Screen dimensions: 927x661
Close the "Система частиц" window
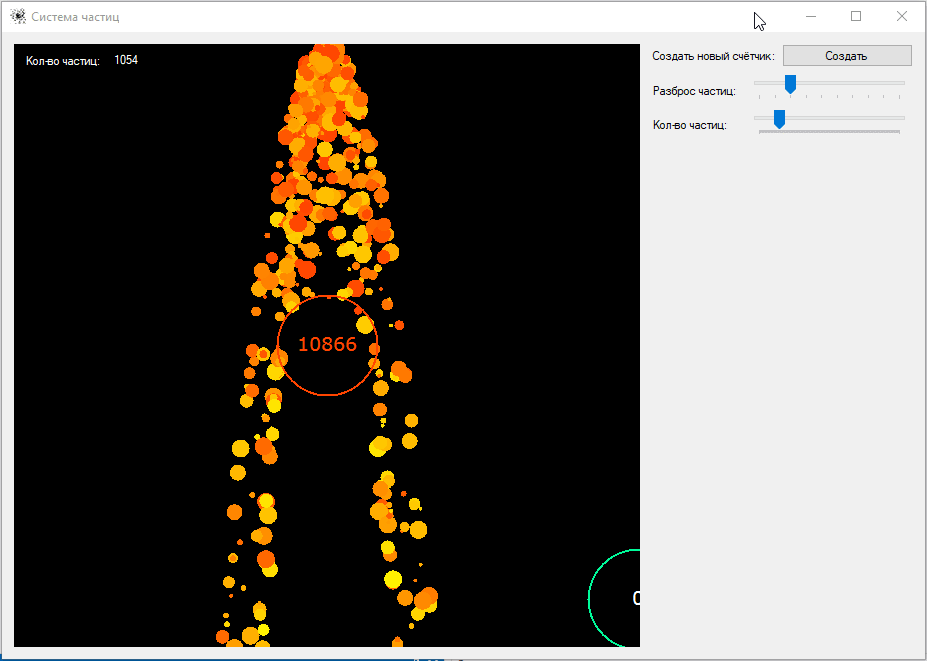pos(901,17)
